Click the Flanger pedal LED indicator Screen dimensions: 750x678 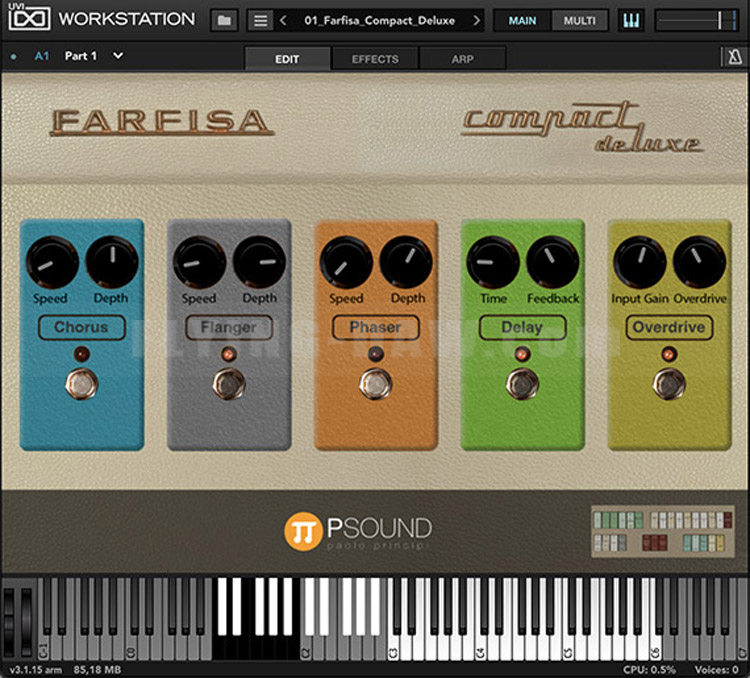[x=229, y=355]
